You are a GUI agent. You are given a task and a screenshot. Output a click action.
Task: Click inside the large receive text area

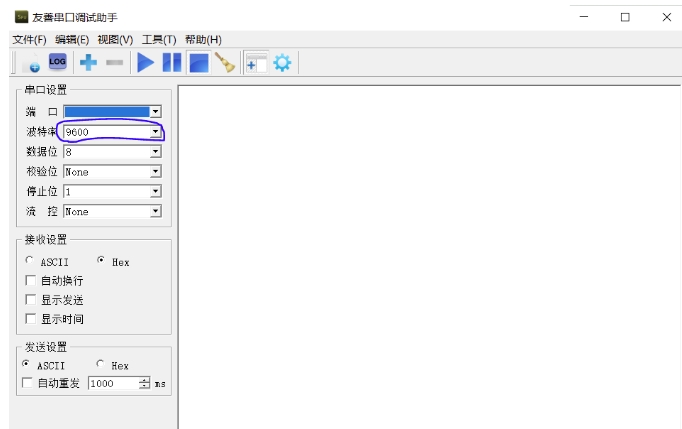430,257
